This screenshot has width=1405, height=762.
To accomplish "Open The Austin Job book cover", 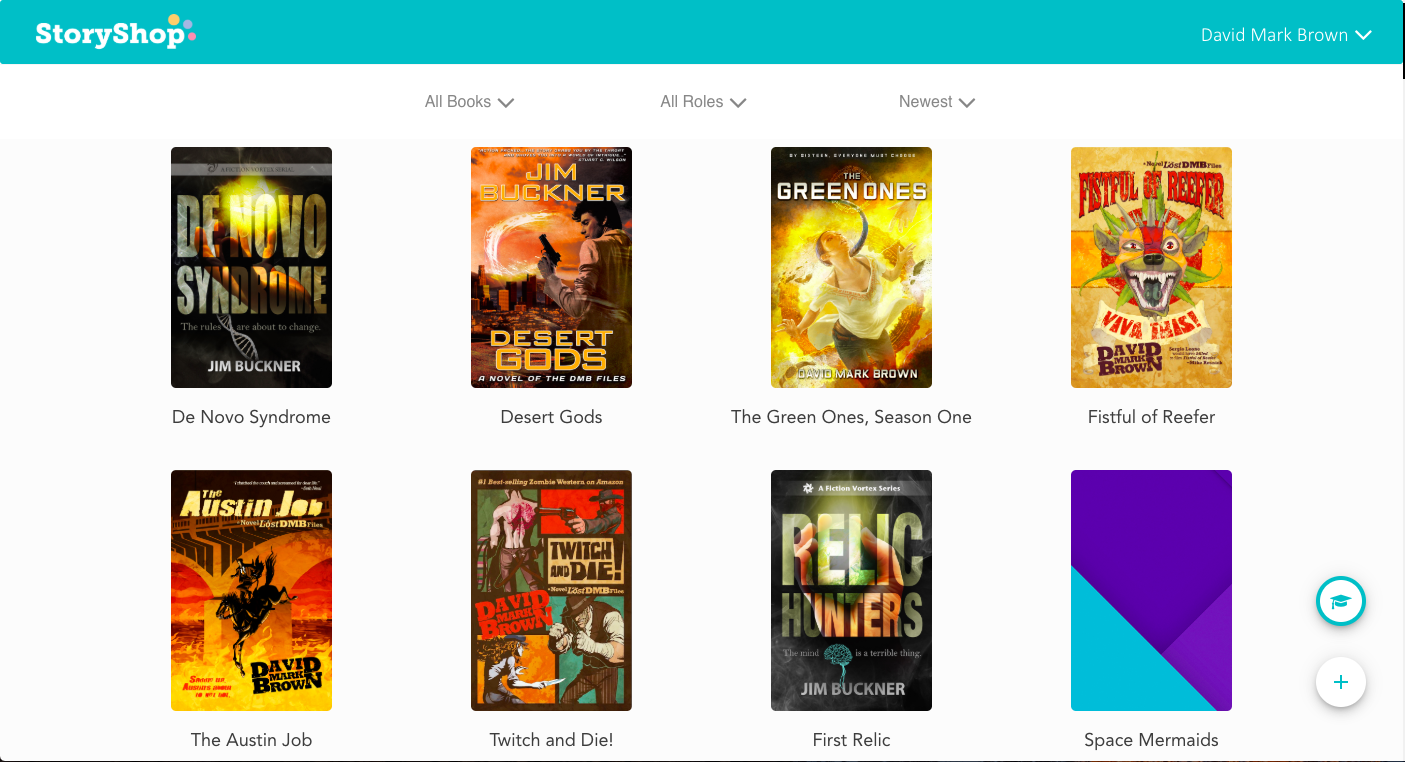I will point(251,590).
